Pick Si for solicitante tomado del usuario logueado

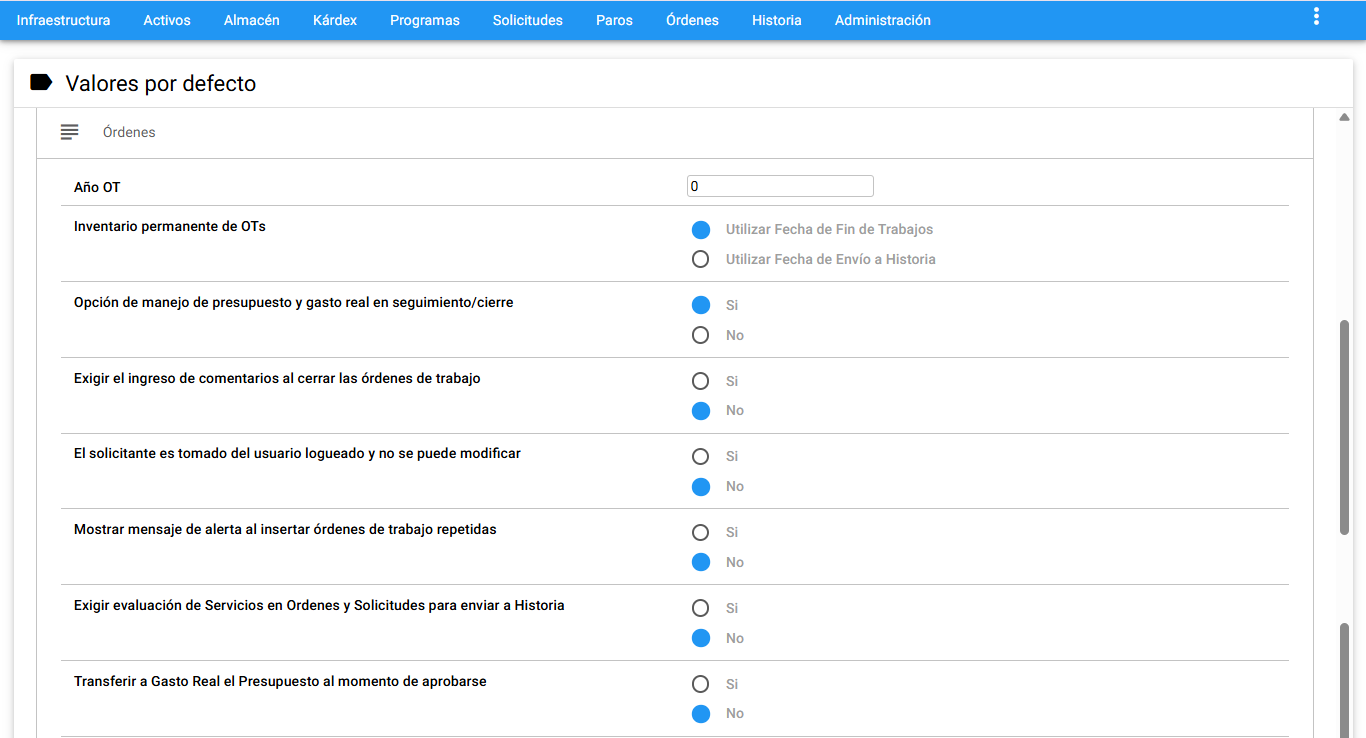point(701,457)
